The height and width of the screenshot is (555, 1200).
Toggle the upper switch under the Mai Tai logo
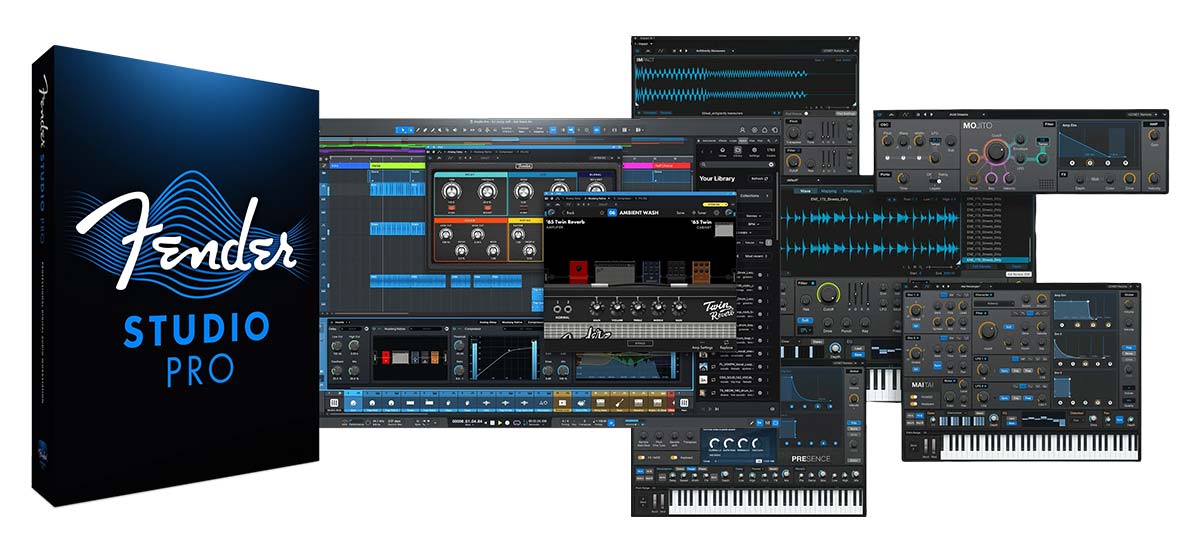(x=914, y=397)
